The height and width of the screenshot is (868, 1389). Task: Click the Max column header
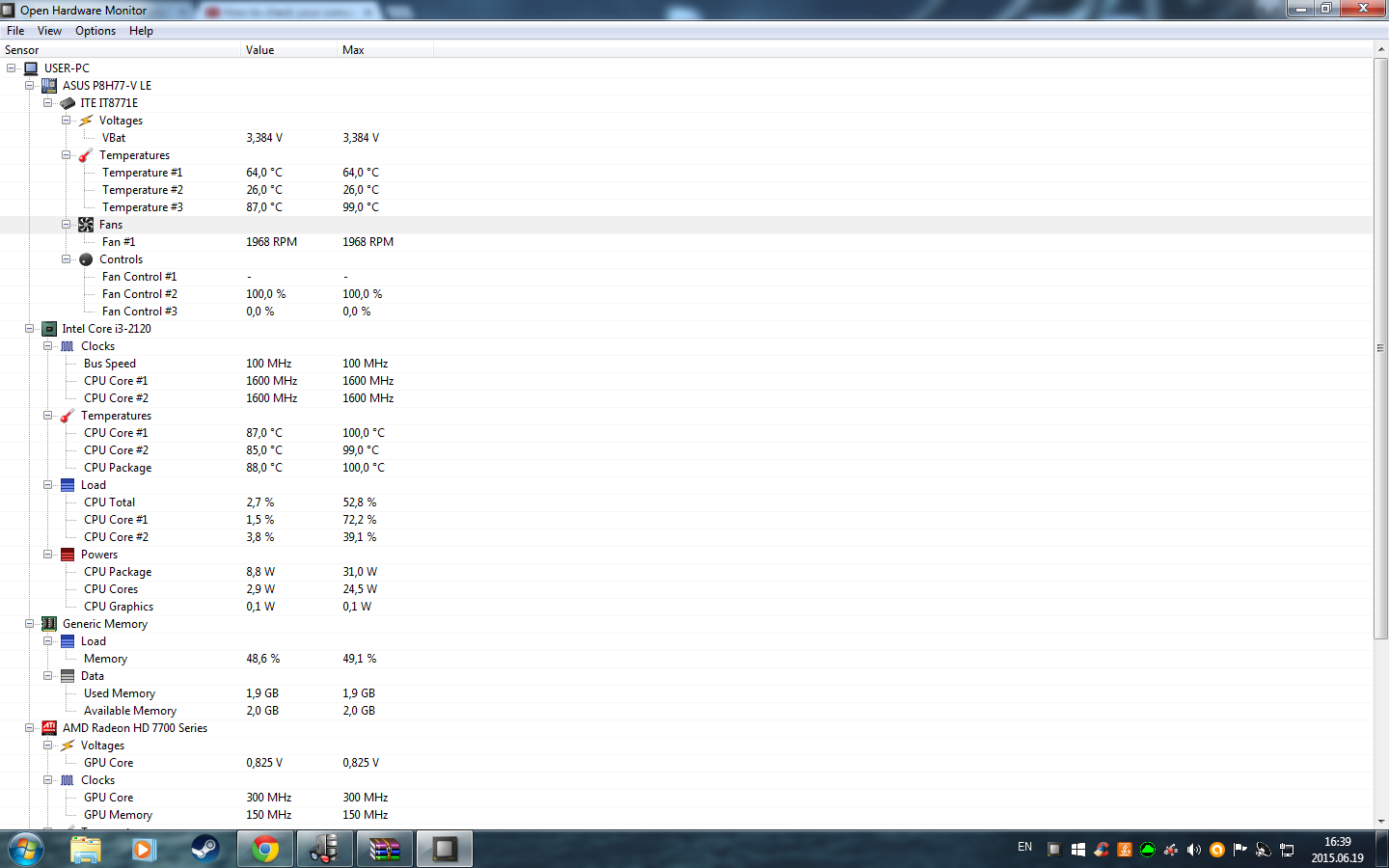coord(386,50)
